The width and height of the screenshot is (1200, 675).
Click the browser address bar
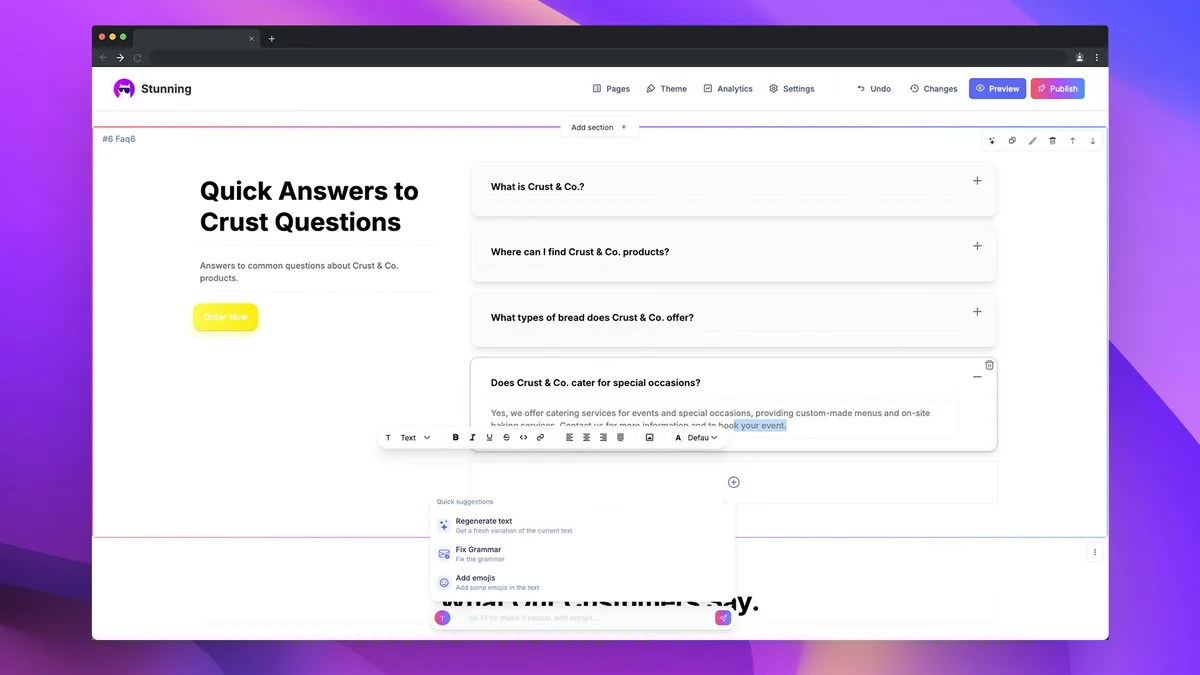[607, 57]
